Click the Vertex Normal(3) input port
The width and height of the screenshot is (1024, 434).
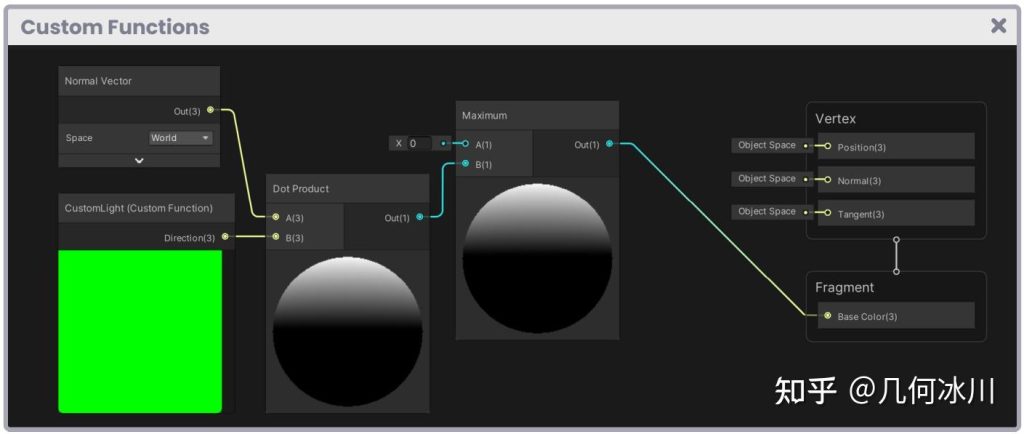coord(827,180)
